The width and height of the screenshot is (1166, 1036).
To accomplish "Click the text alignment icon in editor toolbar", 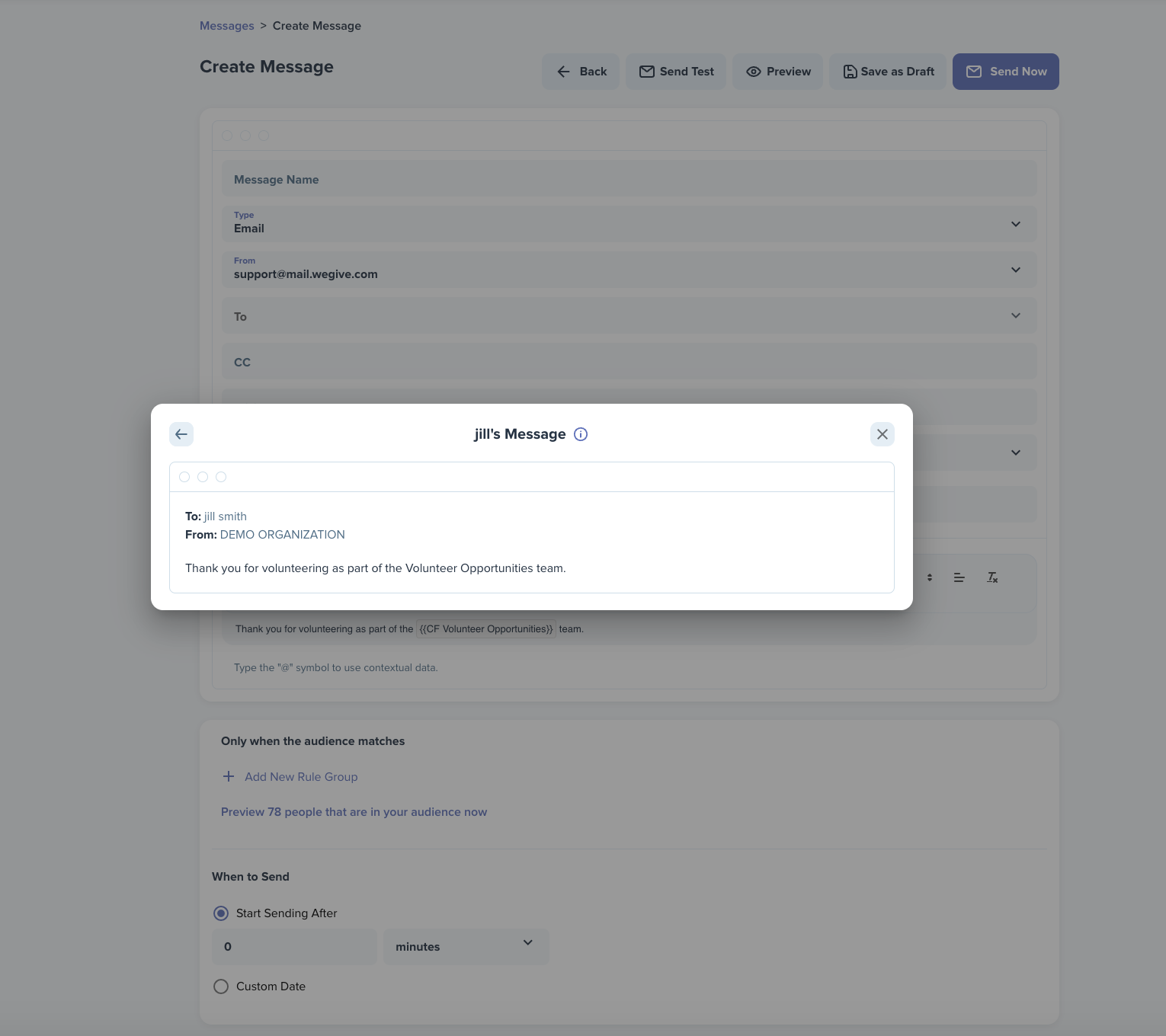I will coord(959,577).
